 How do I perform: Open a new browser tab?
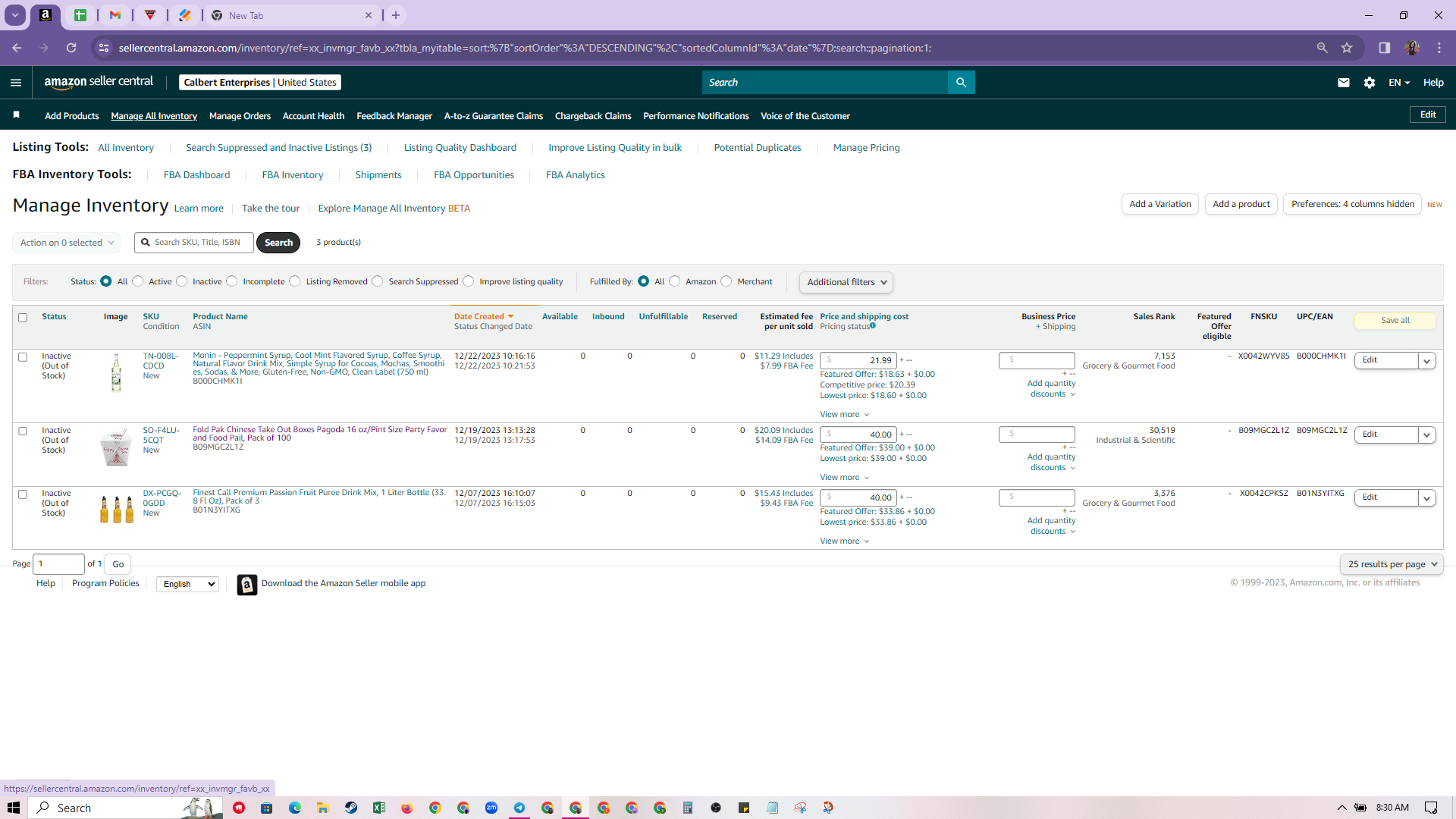(x=396, y=15)
